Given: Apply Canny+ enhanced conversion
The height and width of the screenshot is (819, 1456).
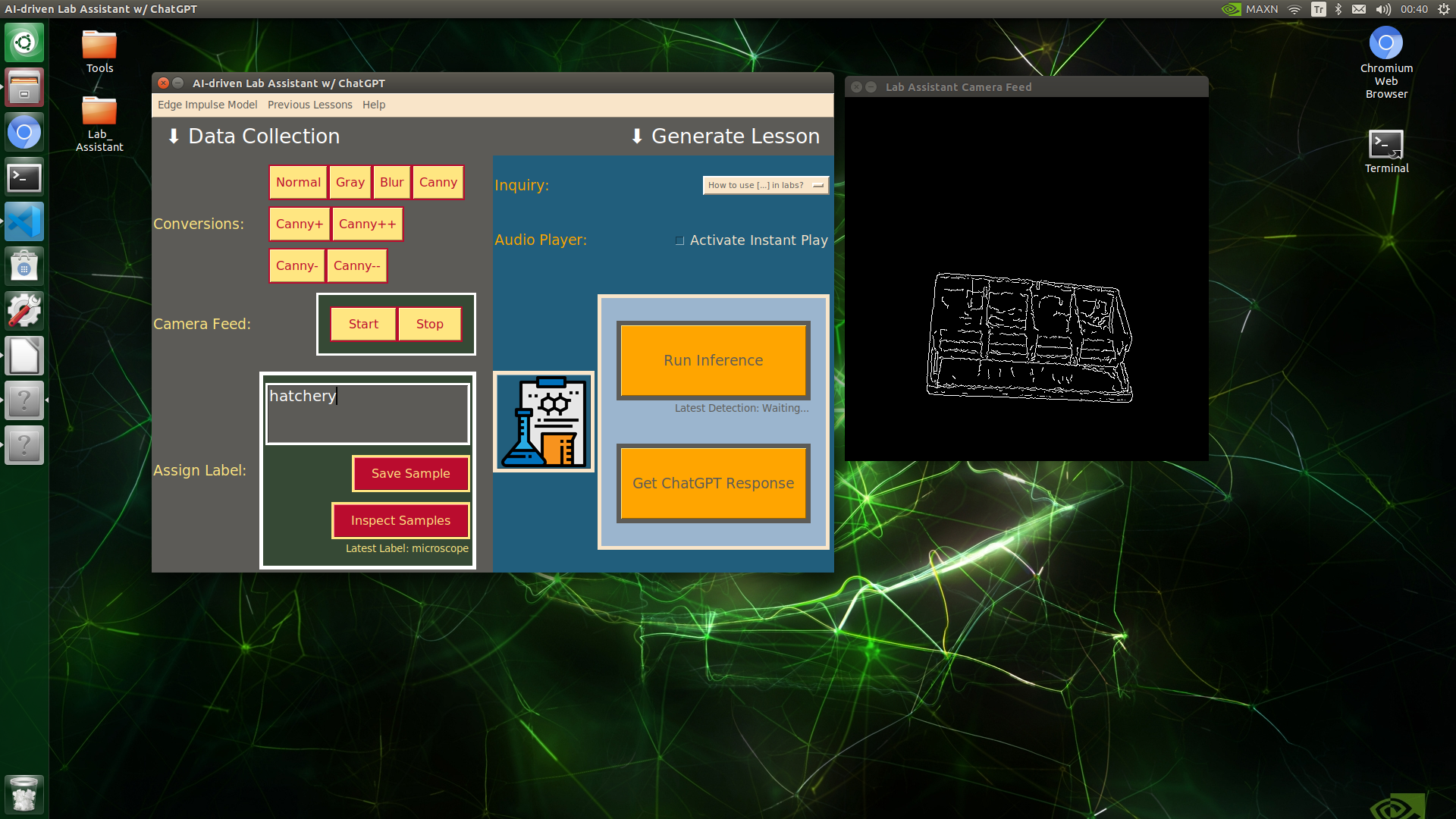Looking at the screenshot, I should [298, 224].
